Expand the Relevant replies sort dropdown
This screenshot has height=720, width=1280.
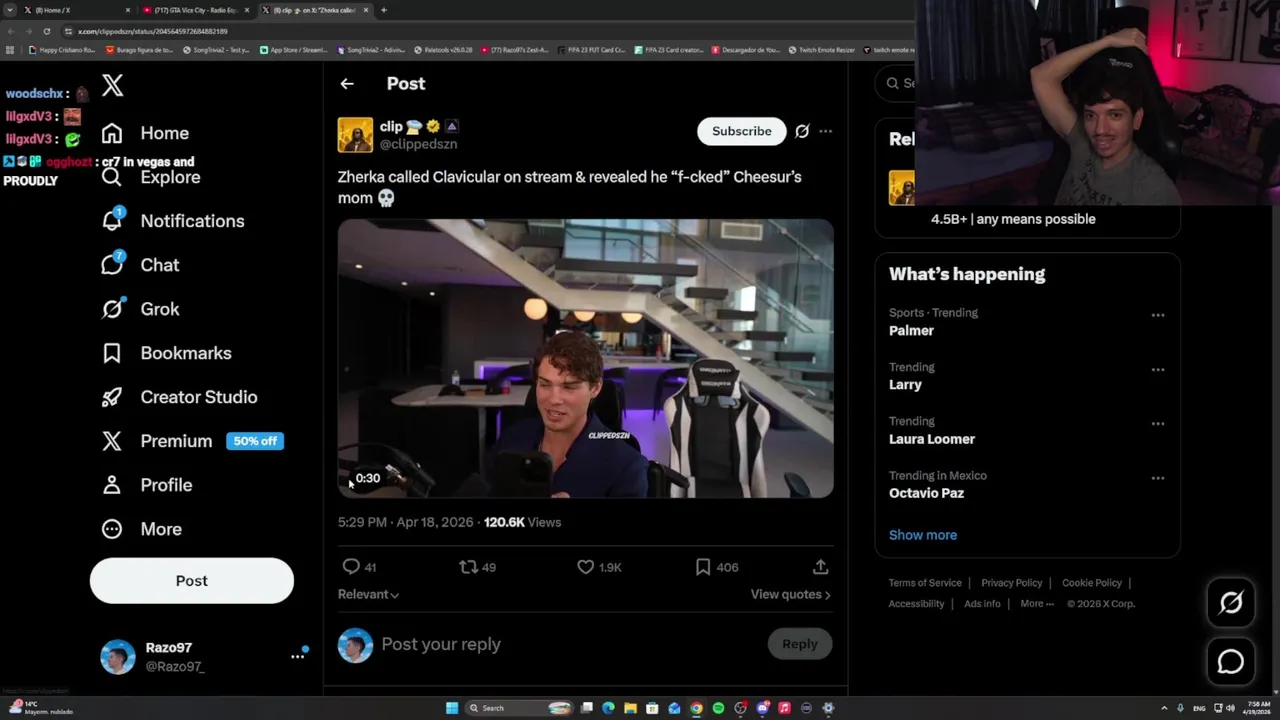pos(368,594)
